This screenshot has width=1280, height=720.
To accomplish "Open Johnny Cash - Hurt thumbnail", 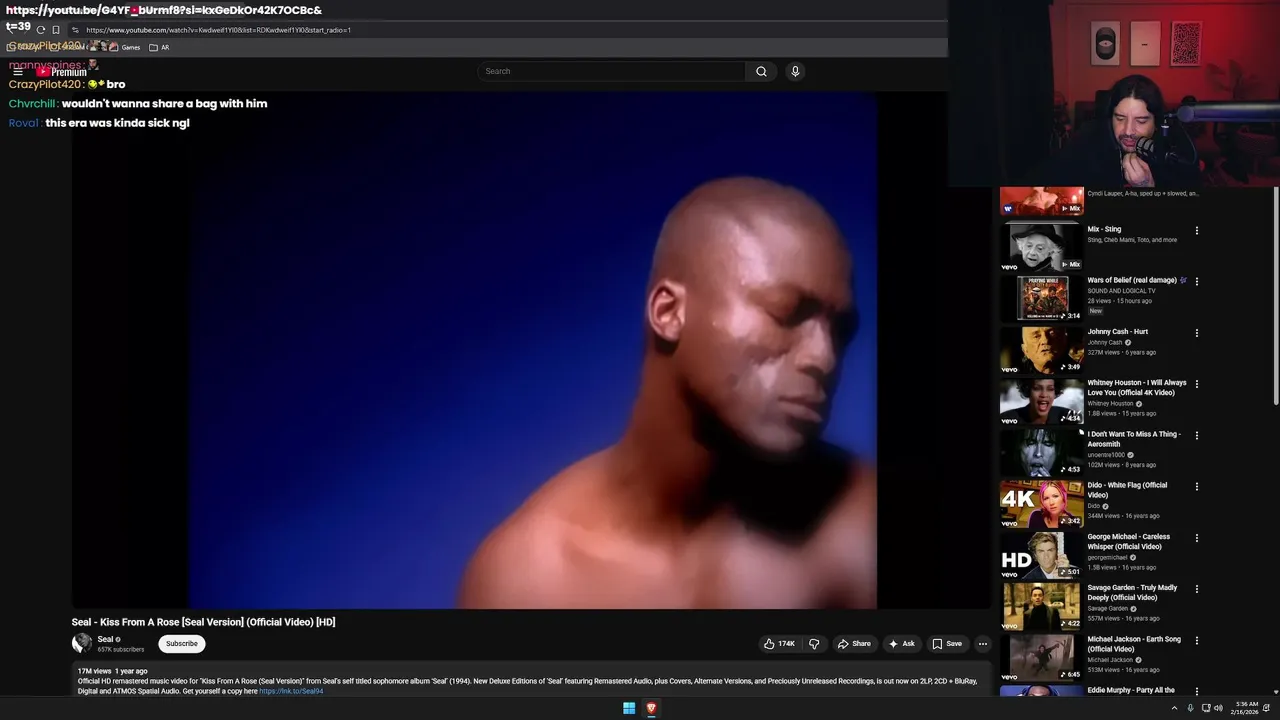I will point(1042,349).
